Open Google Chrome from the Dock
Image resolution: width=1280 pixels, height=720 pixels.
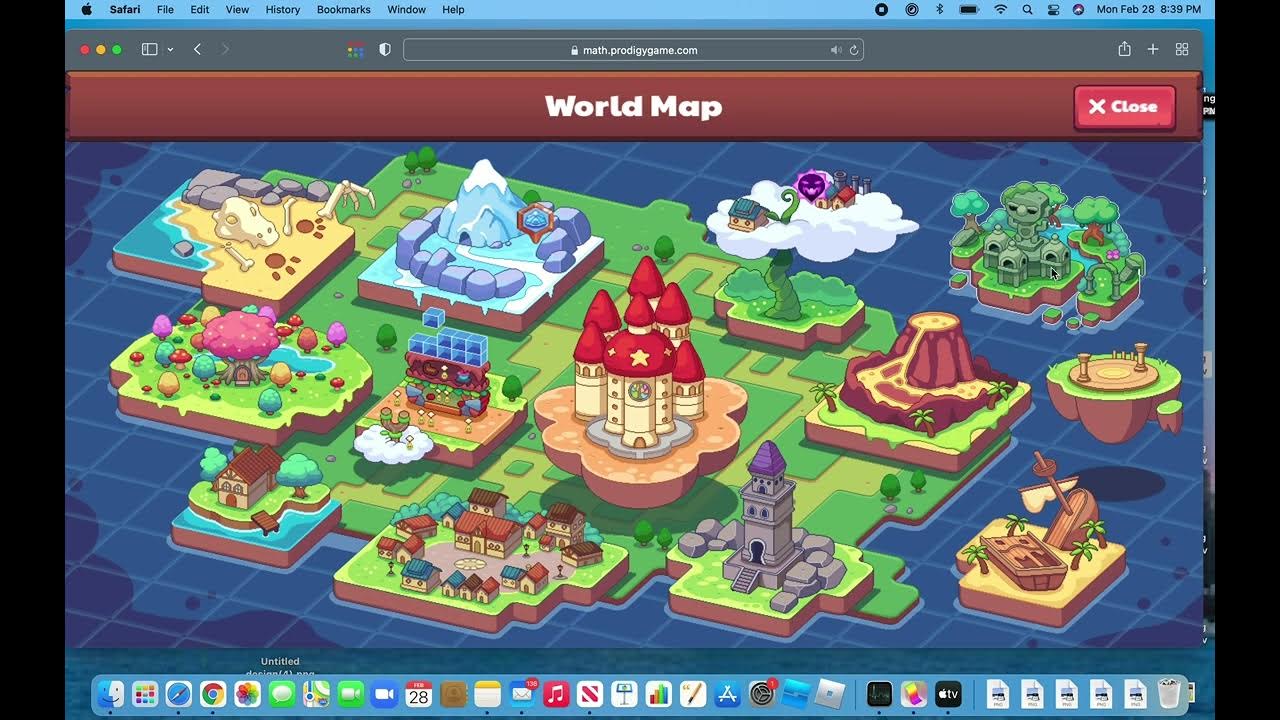(213, 694)
